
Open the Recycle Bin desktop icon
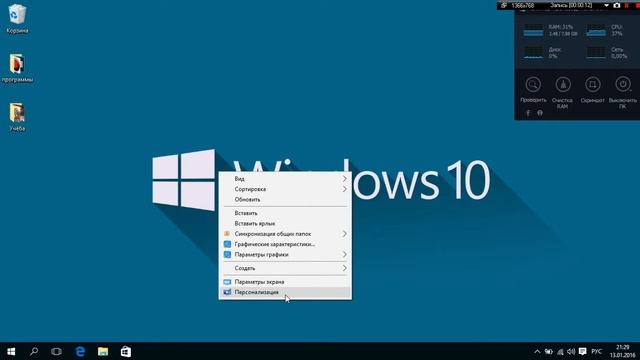[x=17, y=18]
